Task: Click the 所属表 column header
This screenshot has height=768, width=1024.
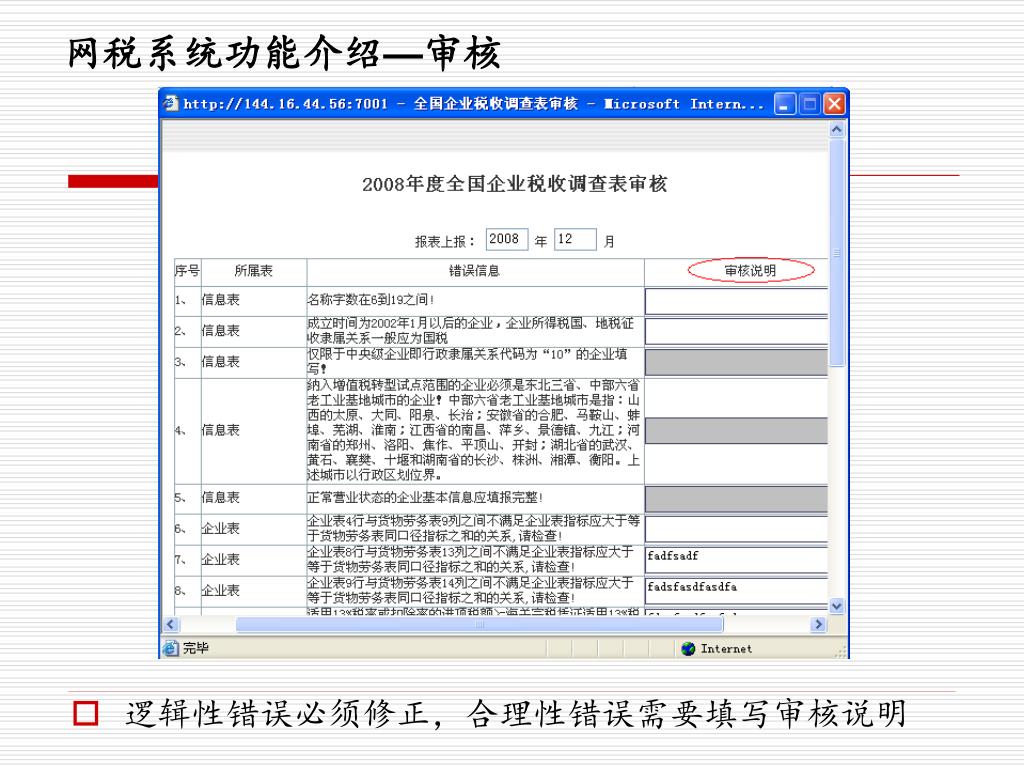Action: click(253, 270)
